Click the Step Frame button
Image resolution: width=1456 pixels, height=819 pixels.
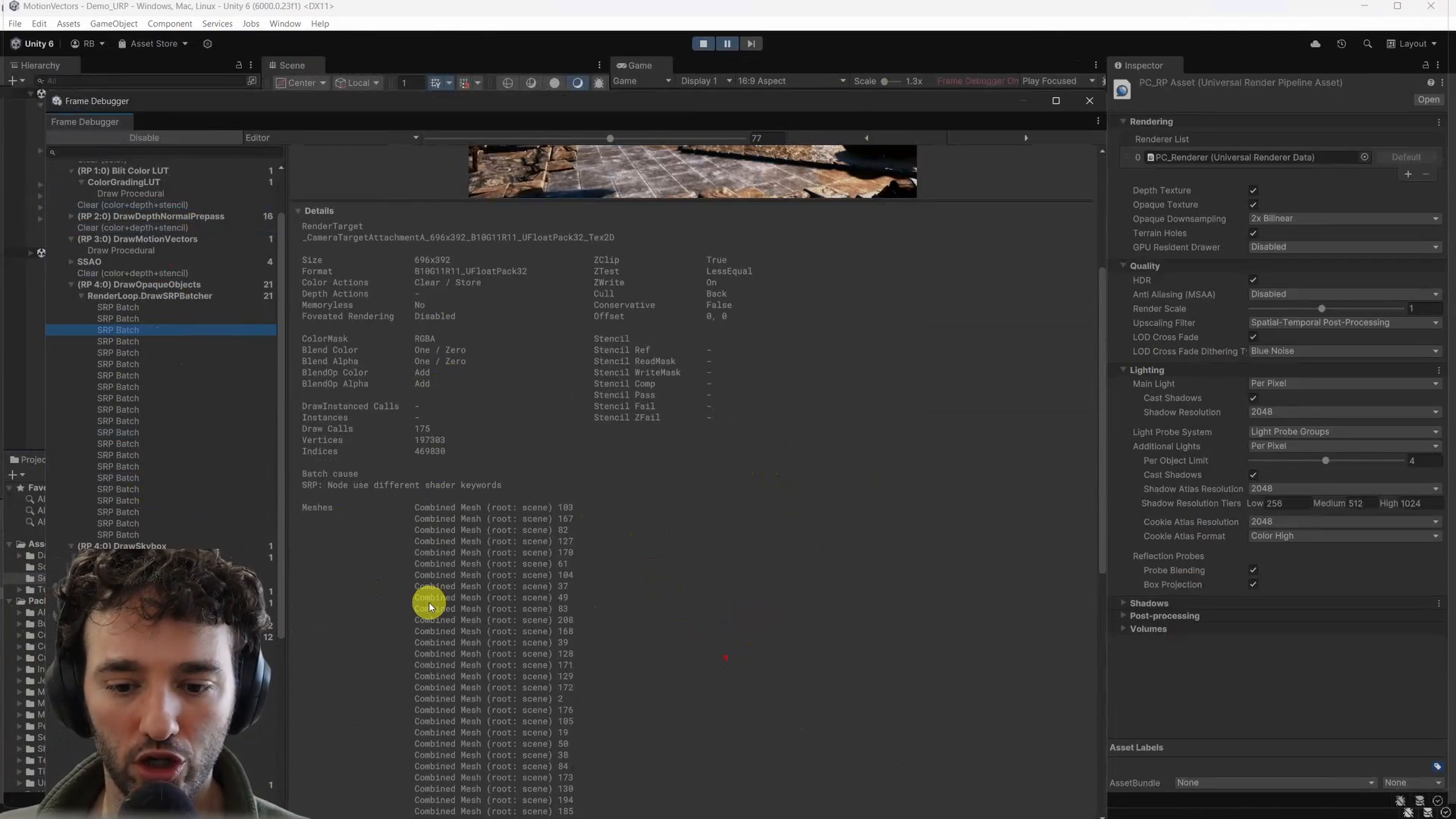coord(752,43)
